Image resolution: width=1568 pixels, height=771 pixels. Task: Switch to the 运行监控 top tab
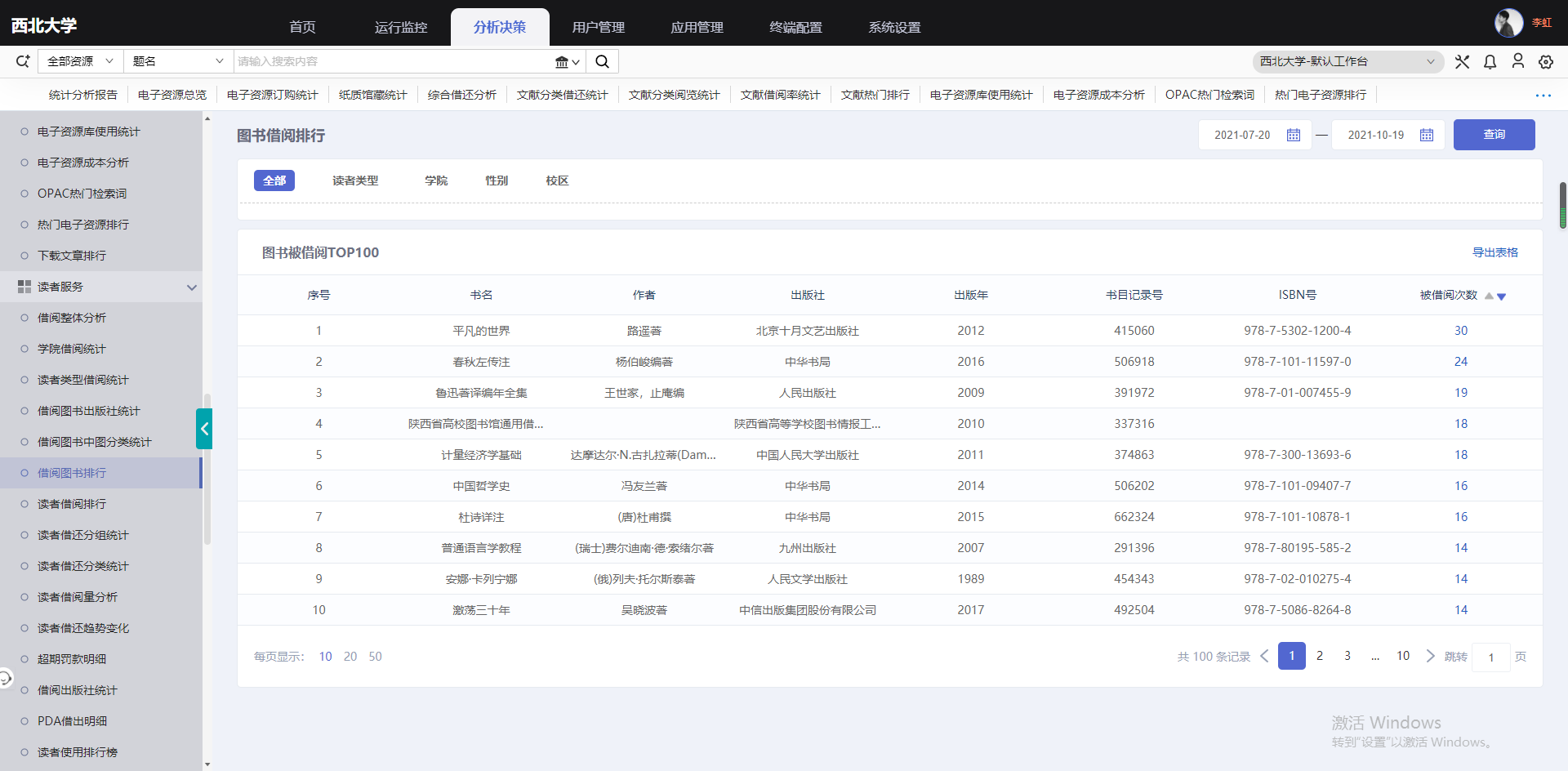point(401,27)
